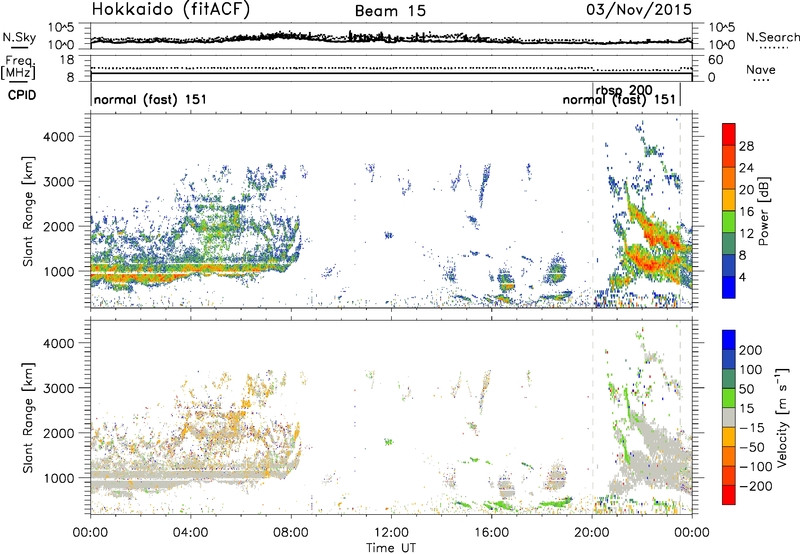The image size is (800, 554).
Task: Click the "12:00" time tick label
Action: pyautogui.click(x=391, y=533)
